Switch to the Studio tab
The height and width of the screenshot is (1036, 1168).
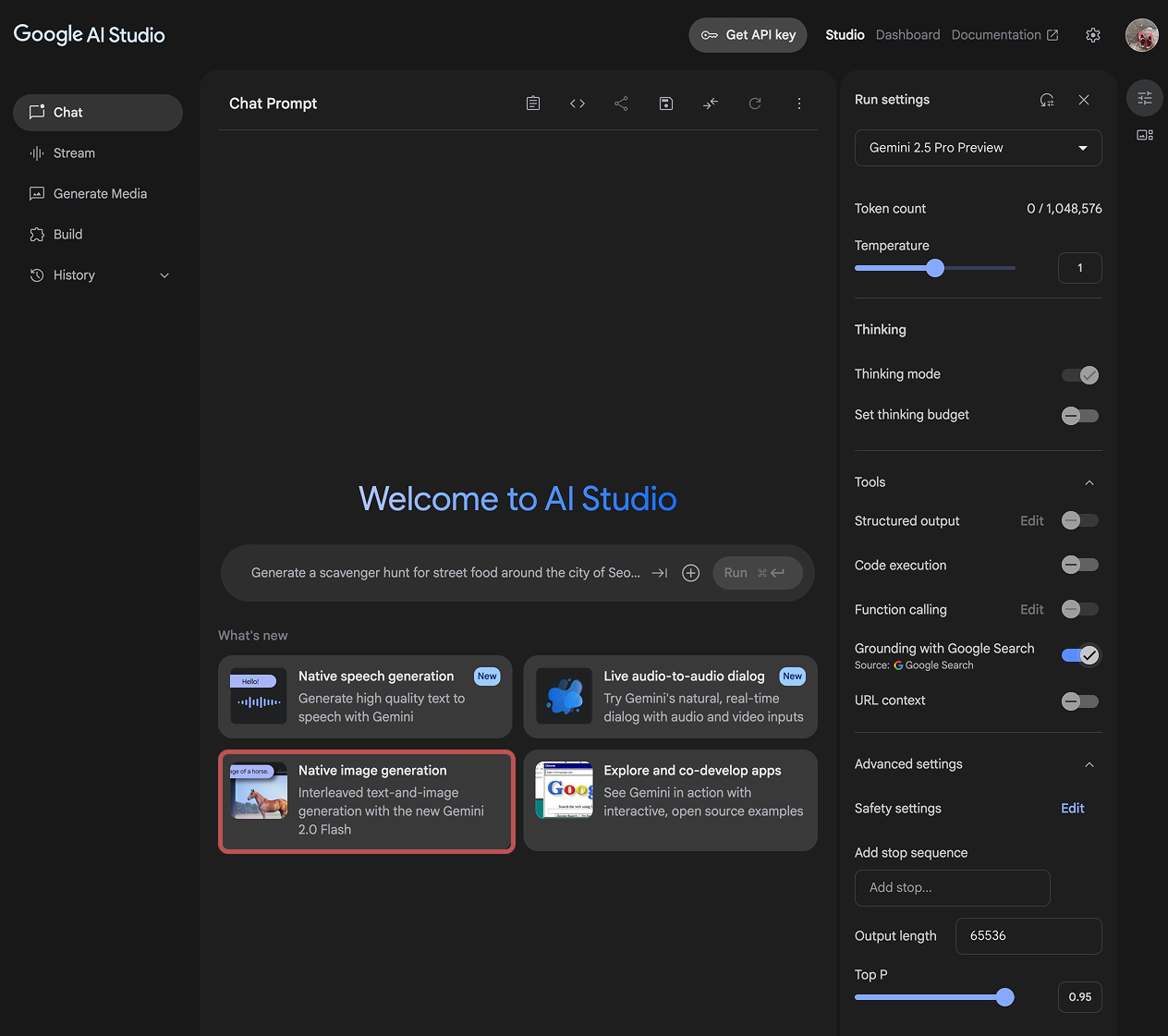(x=845, y=35)
